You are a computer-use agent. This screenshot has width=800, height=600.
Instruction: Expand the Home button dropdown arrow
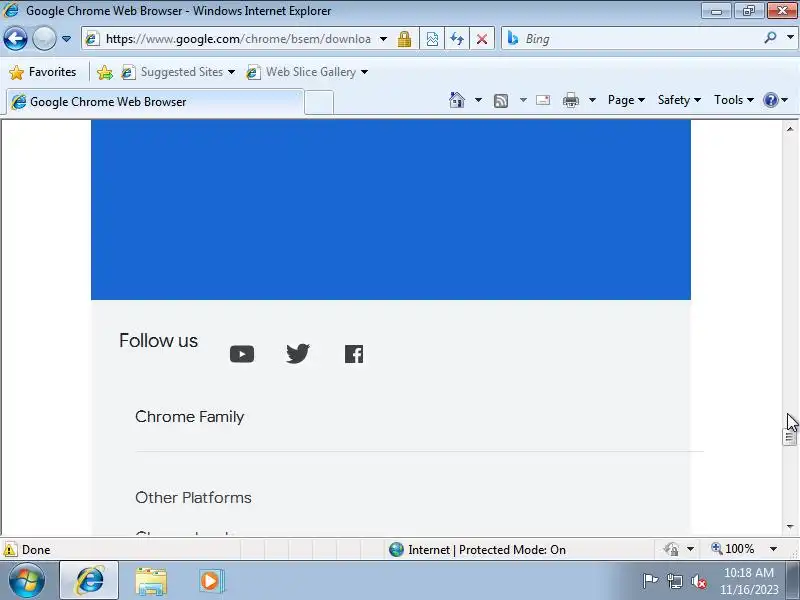(x=478, y=100)
